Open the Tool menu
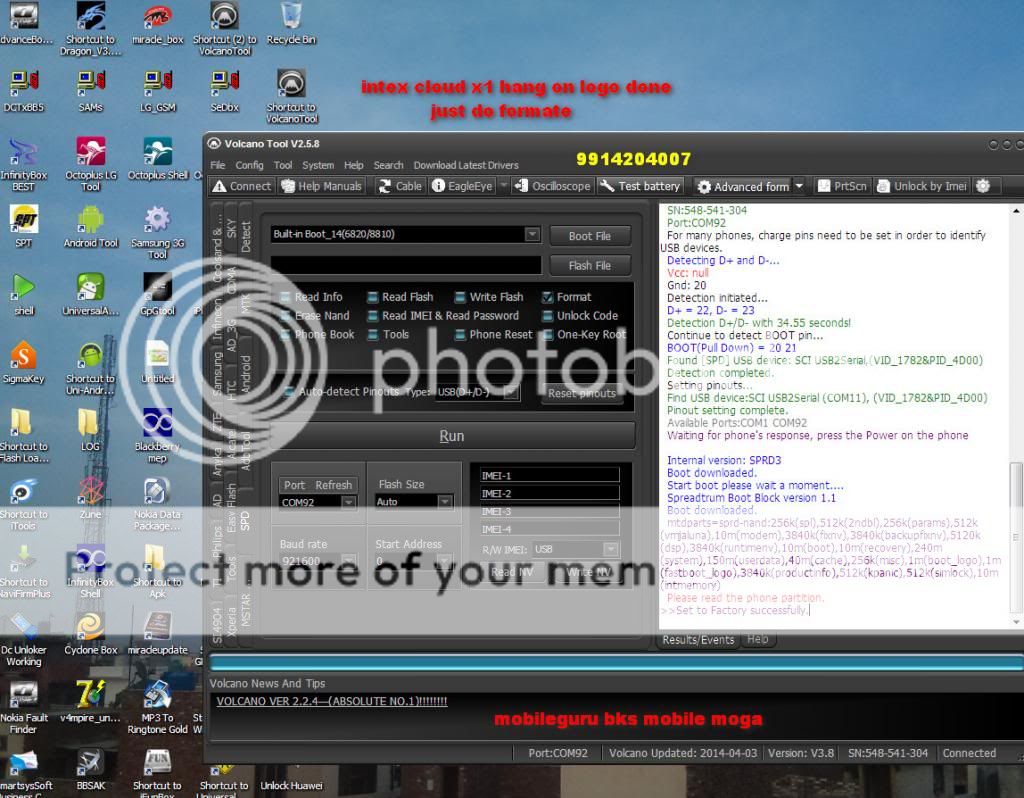This screenshot has height=798, width=1024. (x=283, y=165)
